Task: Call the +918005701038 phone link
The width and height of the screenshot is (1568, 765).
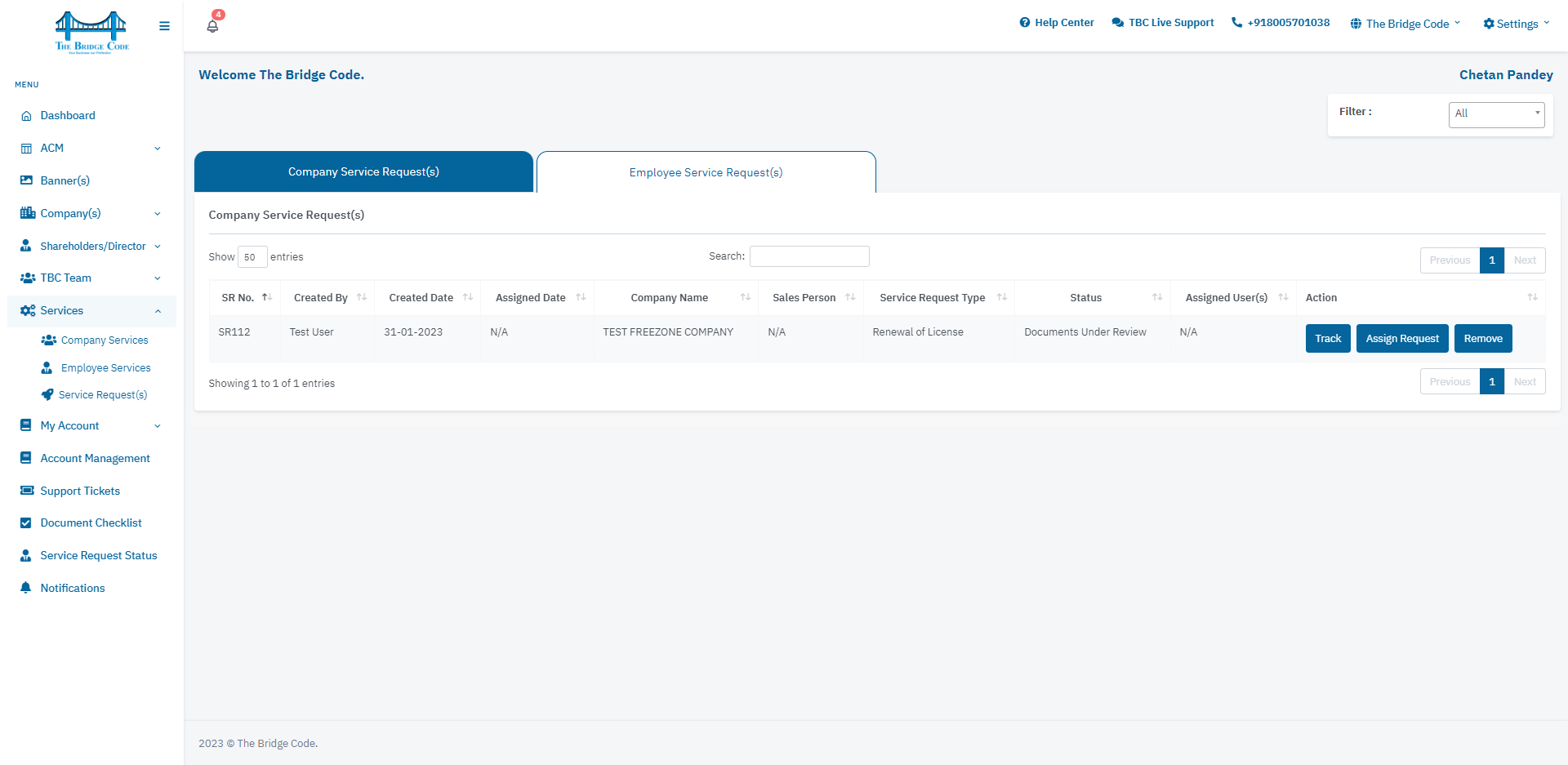Action: click(1281, 23)
